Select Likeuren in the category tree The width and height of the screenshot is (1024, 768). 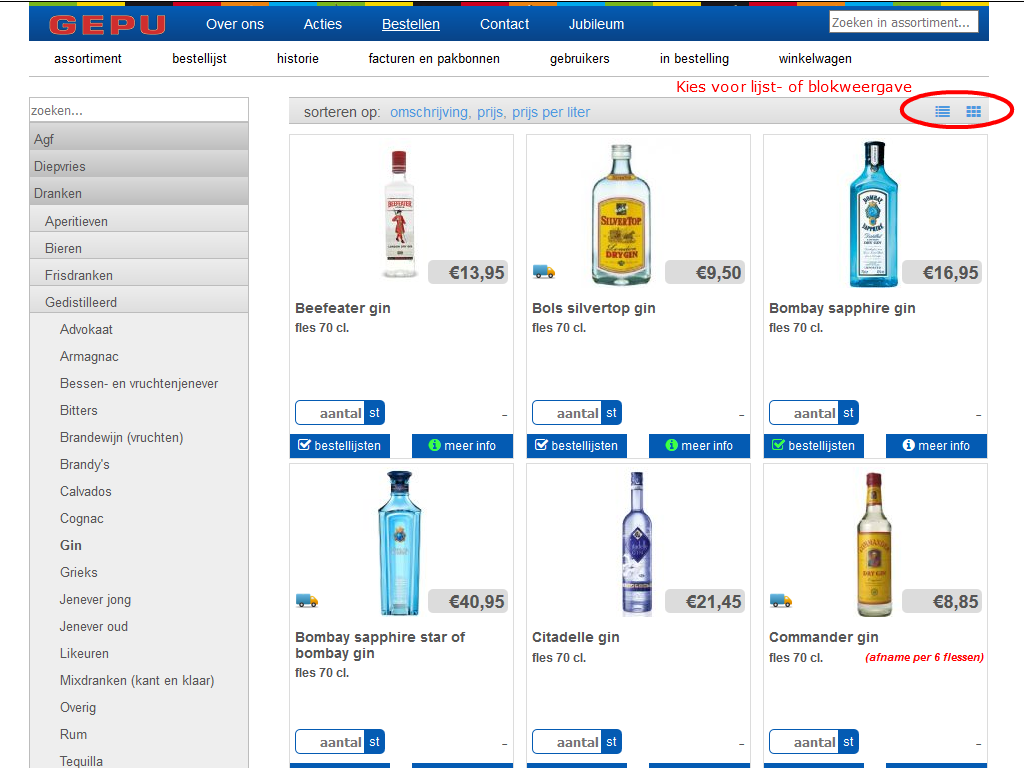[x=84, y=653]
